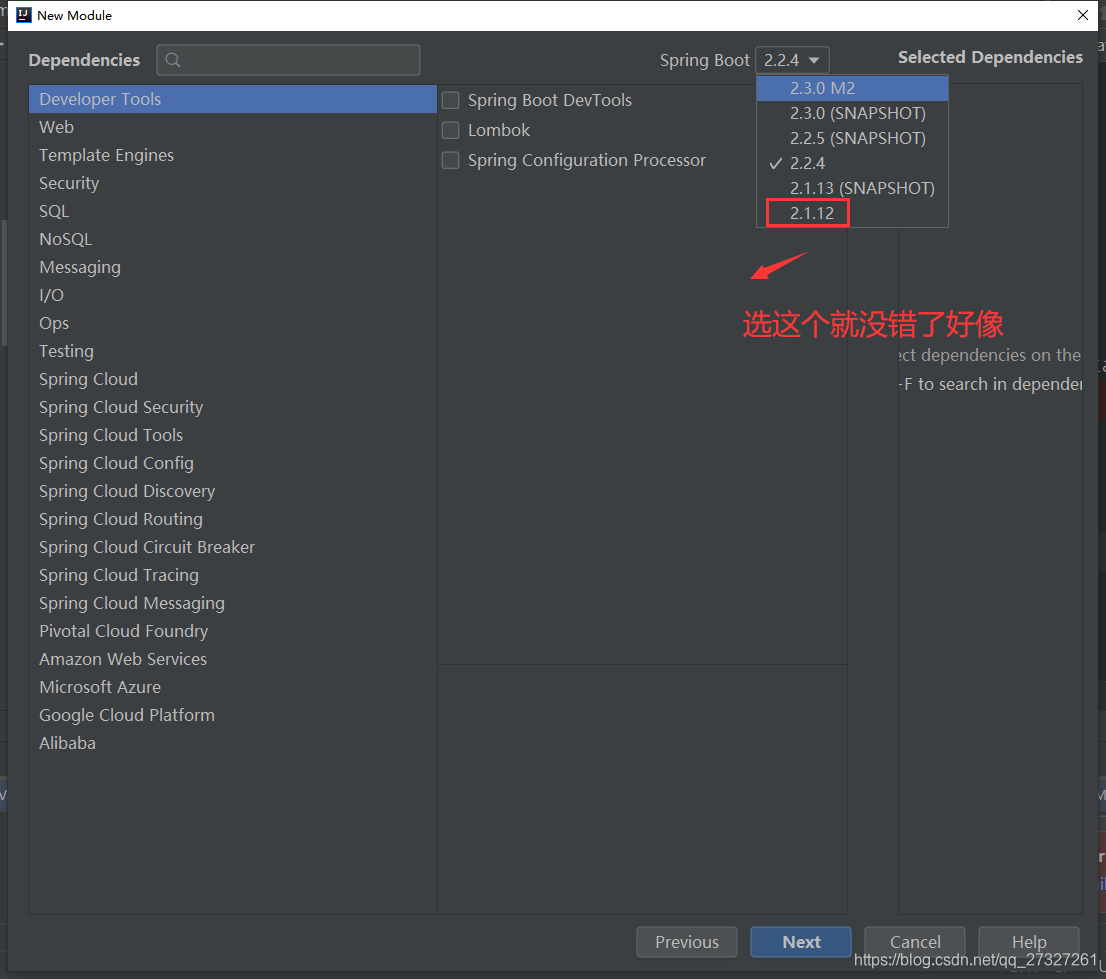Open the Testing category

coord(233,351)
